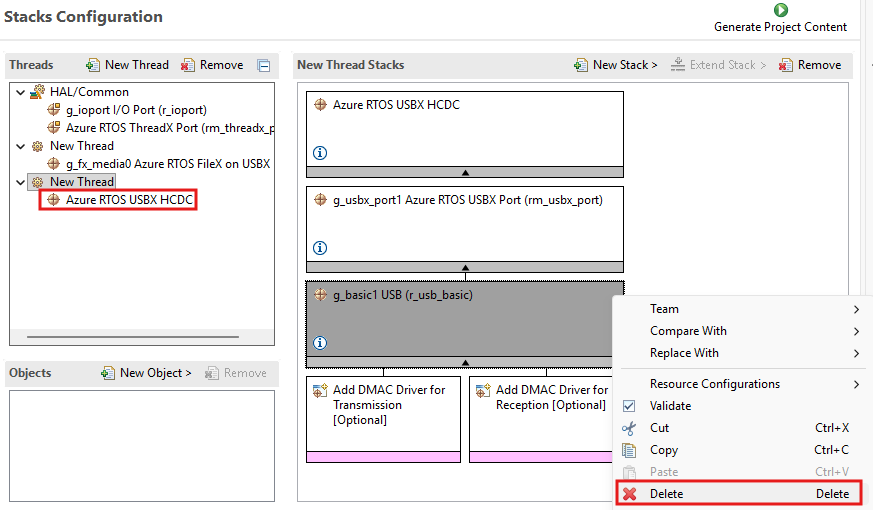This screenshot has height=510, width=873.
Task: Select g_ioport I/O Port (r_ioport) row
Action: (x=136, y=110)
